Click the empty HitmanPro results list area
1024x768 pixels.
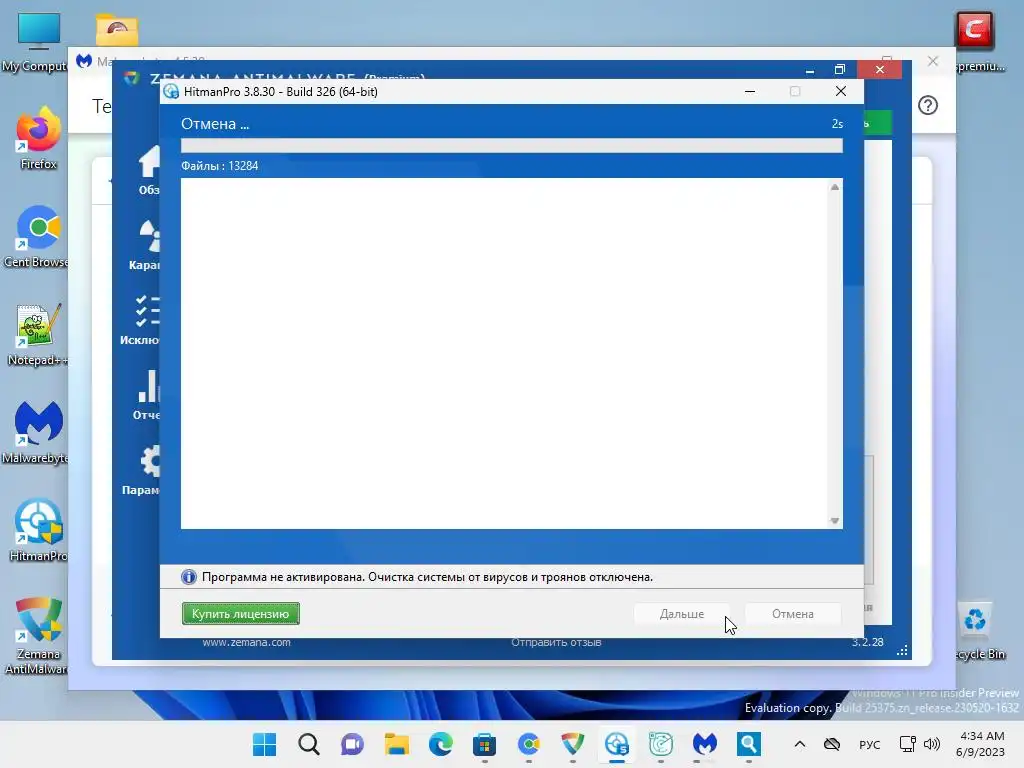point(504,353)
